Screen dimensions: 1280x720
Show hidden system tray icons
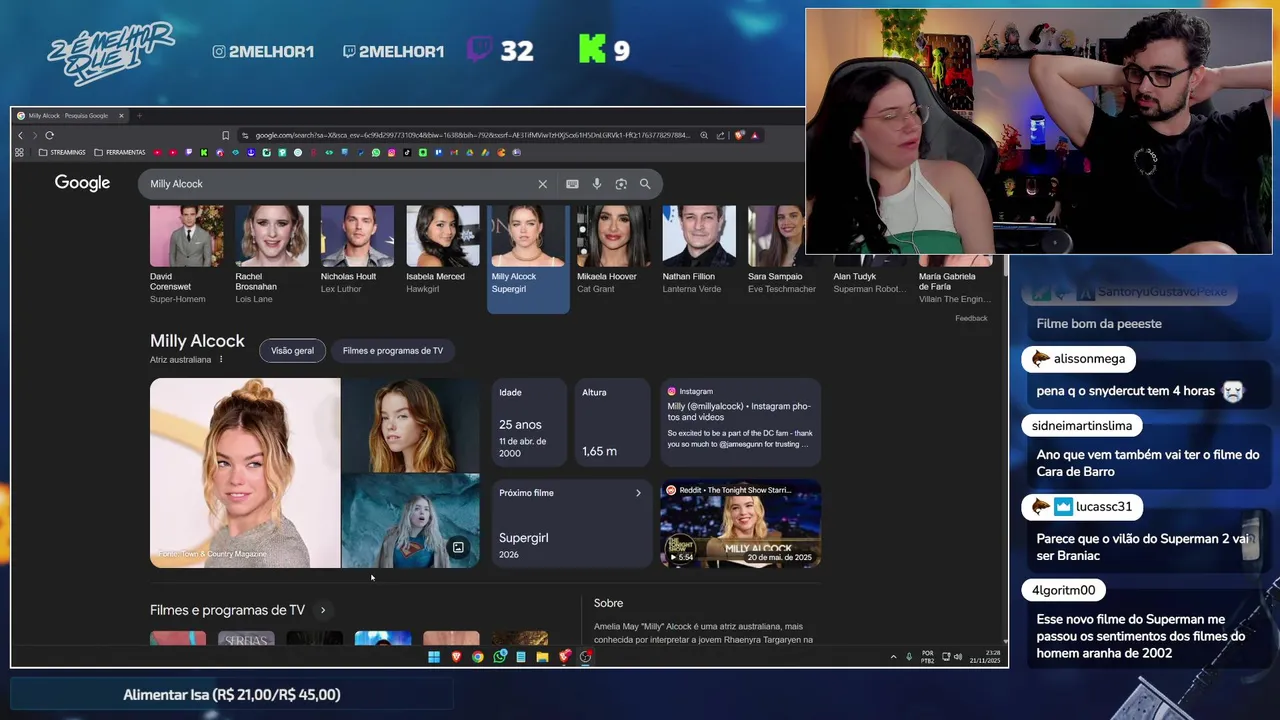(x=893, y=657)
